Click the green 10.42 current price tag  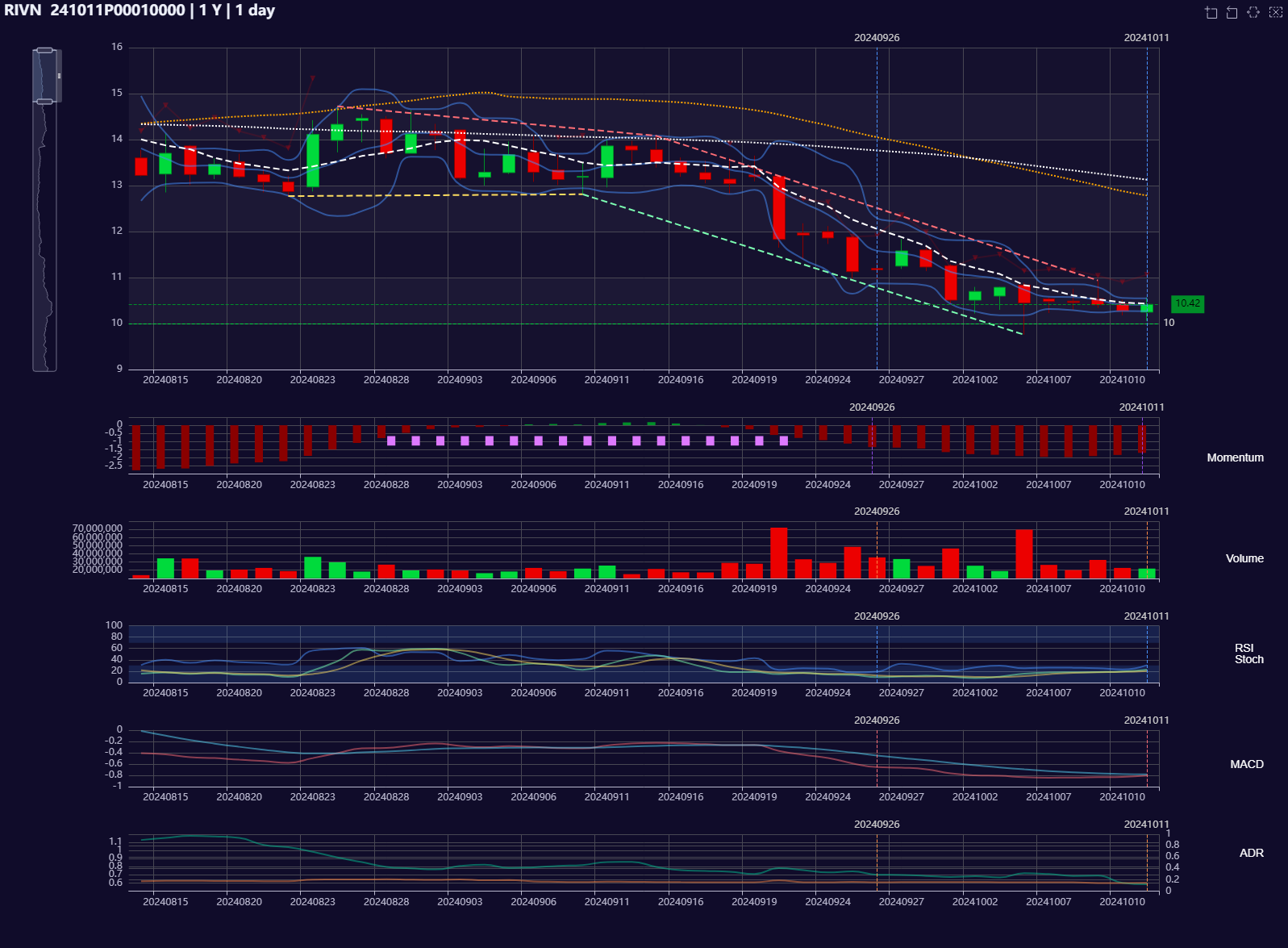[x=1186, y=304]
